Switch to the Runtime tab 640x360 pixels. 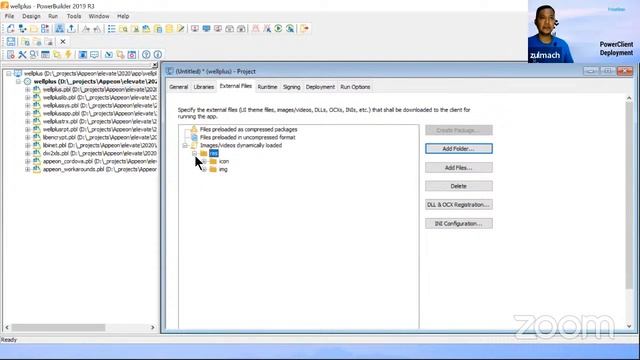pyautogui.click(x=267, y=87)
